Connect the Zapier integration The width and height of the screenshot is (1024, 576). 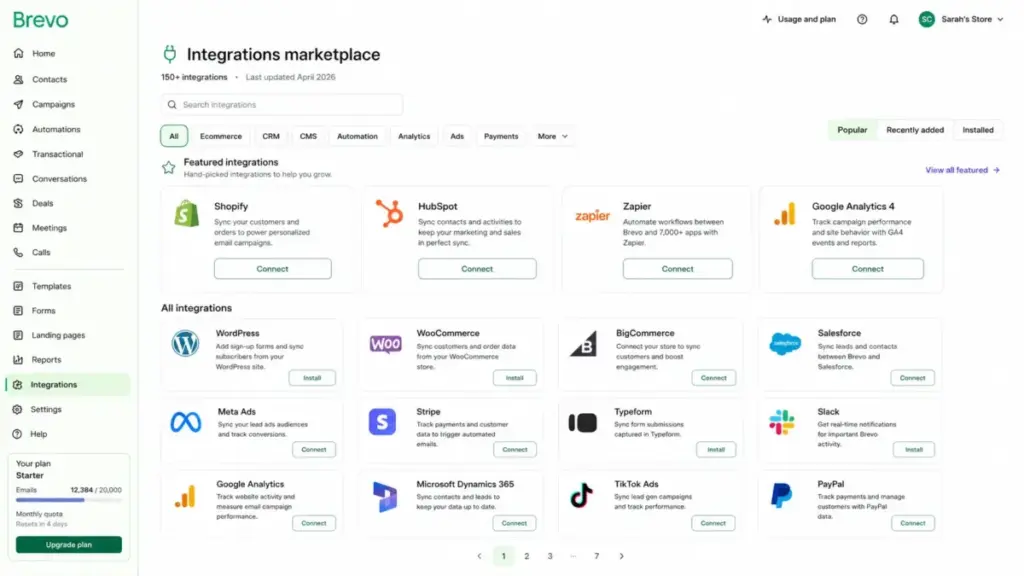pos(677,269)
